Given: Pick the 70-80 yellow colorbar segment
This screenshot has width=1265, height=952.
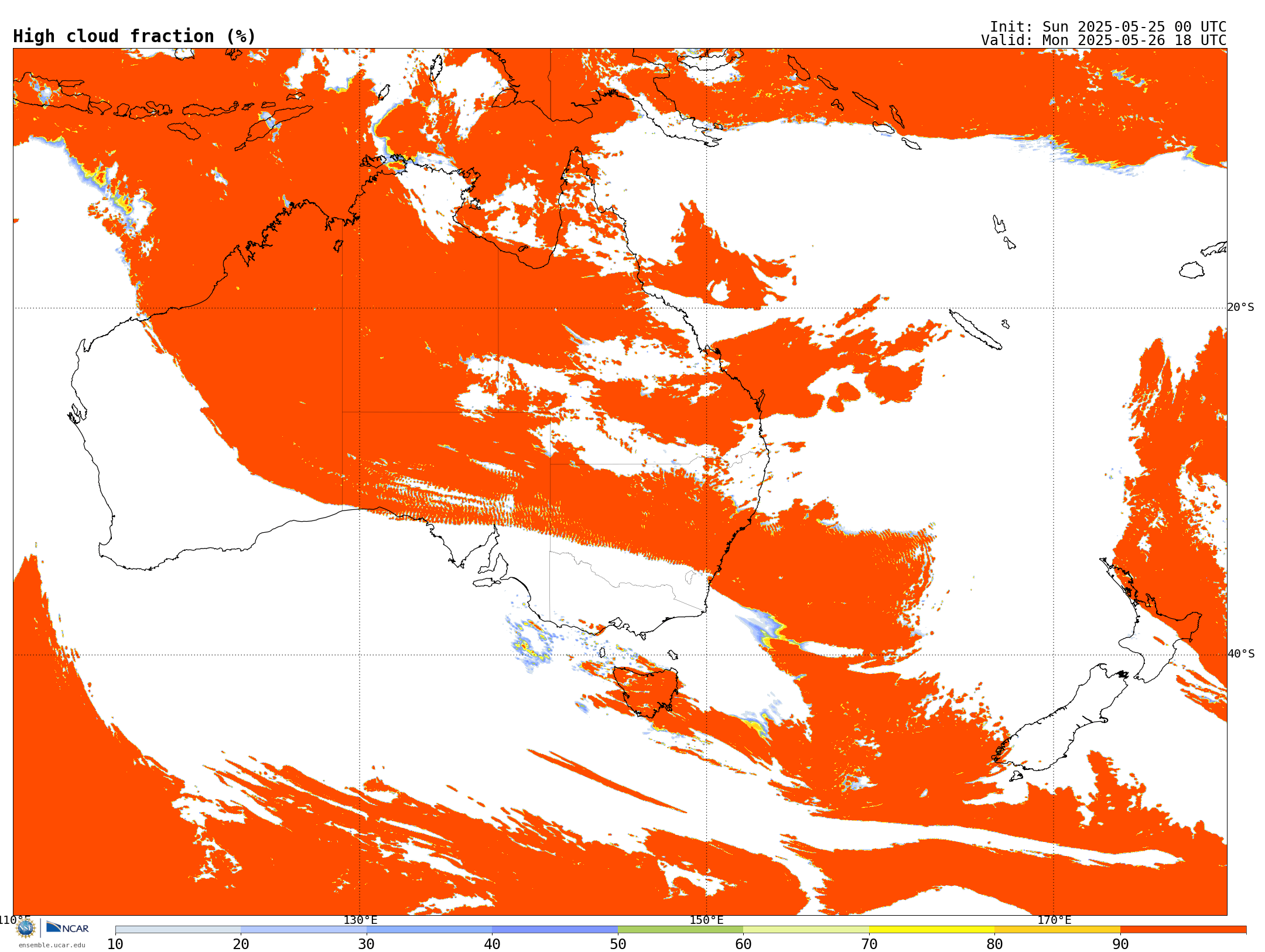Looking at the screenshot, I should (932, 929).
